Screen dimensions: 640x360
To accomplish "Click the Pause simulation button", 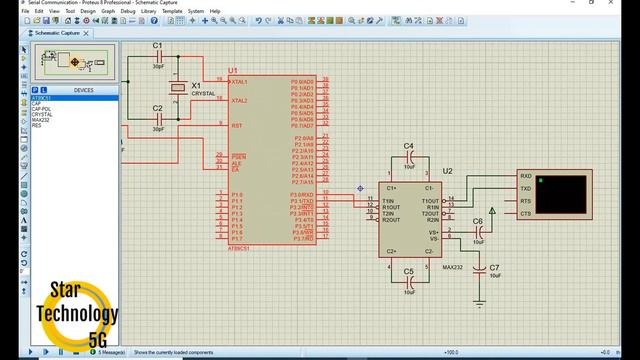I will [x=61, y=352].
